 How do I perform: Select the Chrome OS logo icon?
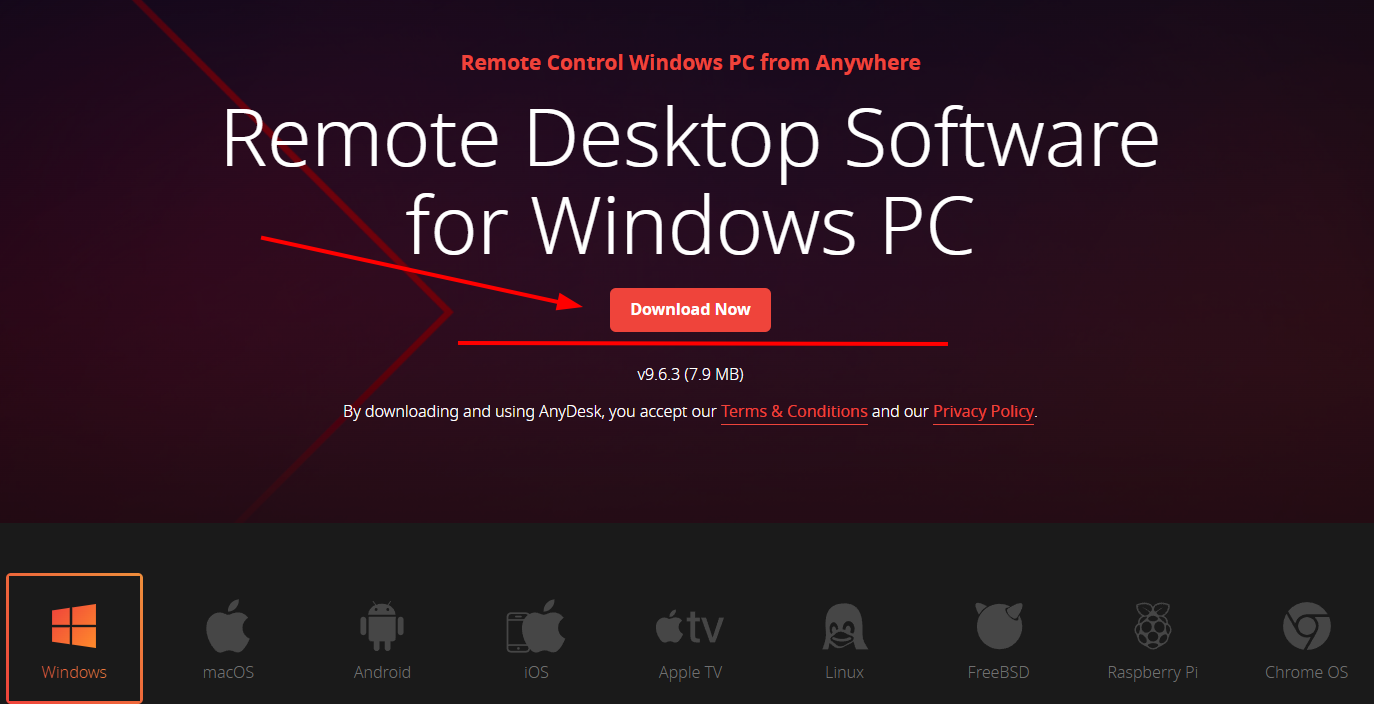(1306, 626)
